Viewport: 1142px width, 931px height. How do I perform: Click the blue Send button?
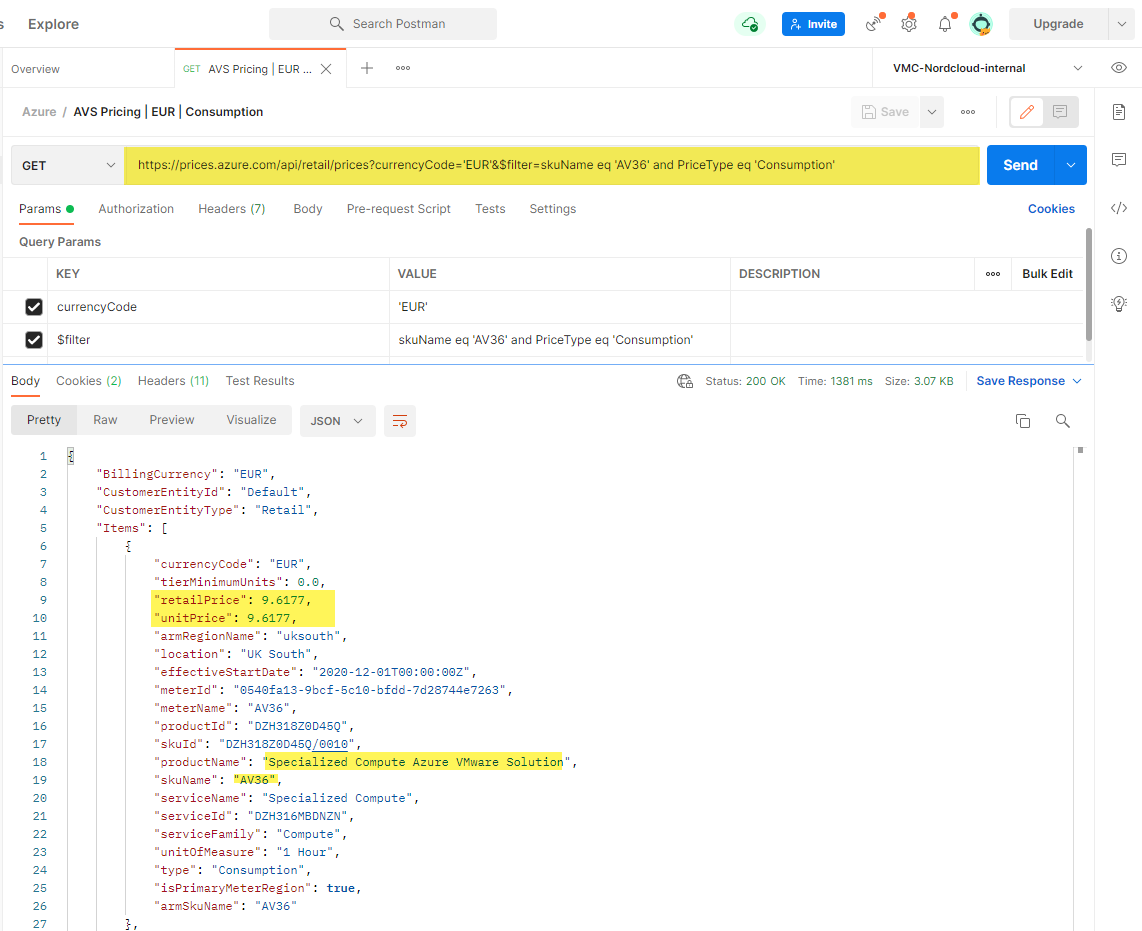[1020, 165]
